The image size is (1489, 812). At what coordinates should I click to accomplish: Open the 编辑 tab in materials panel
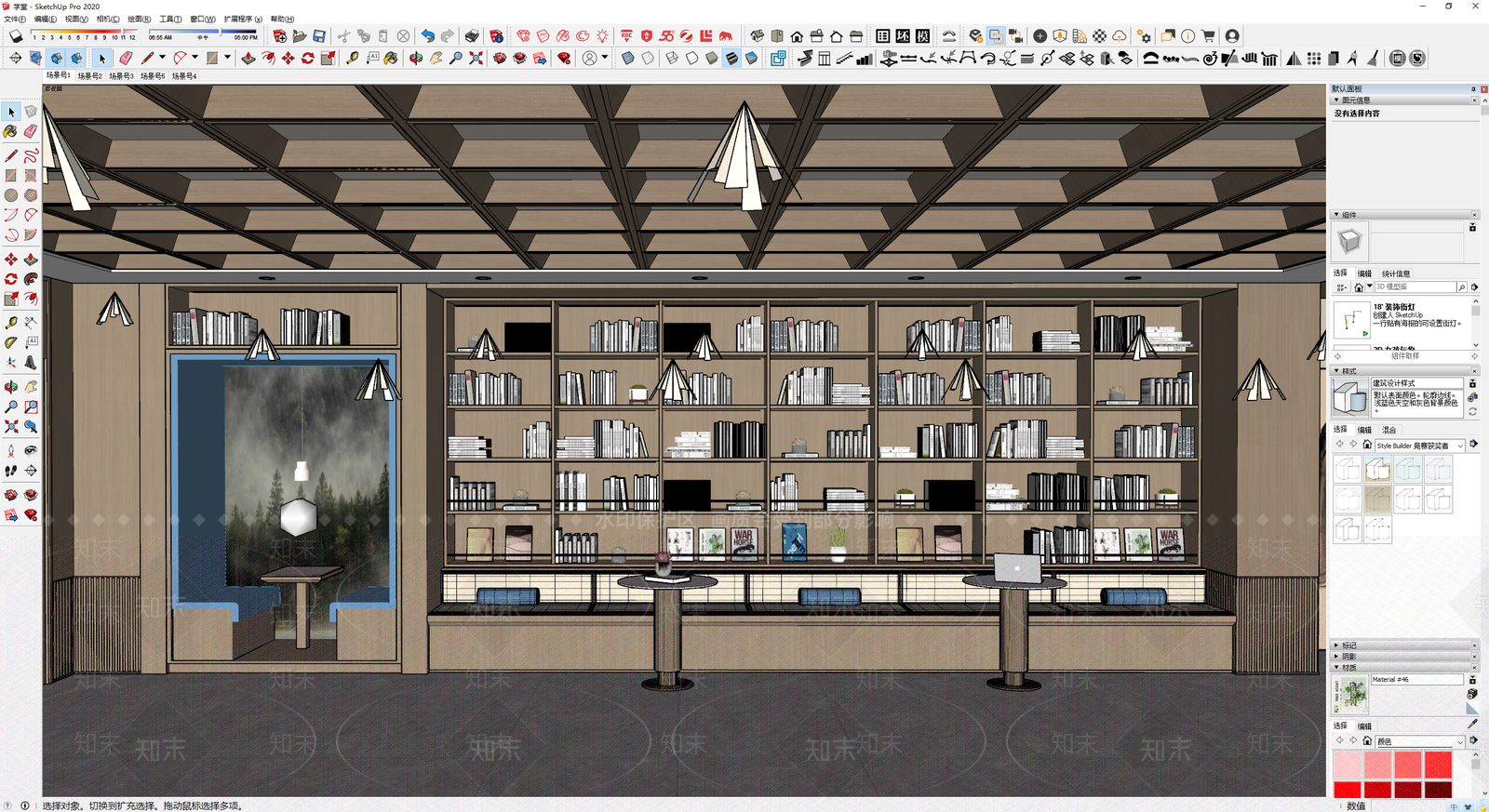[x=1364, y=726]
